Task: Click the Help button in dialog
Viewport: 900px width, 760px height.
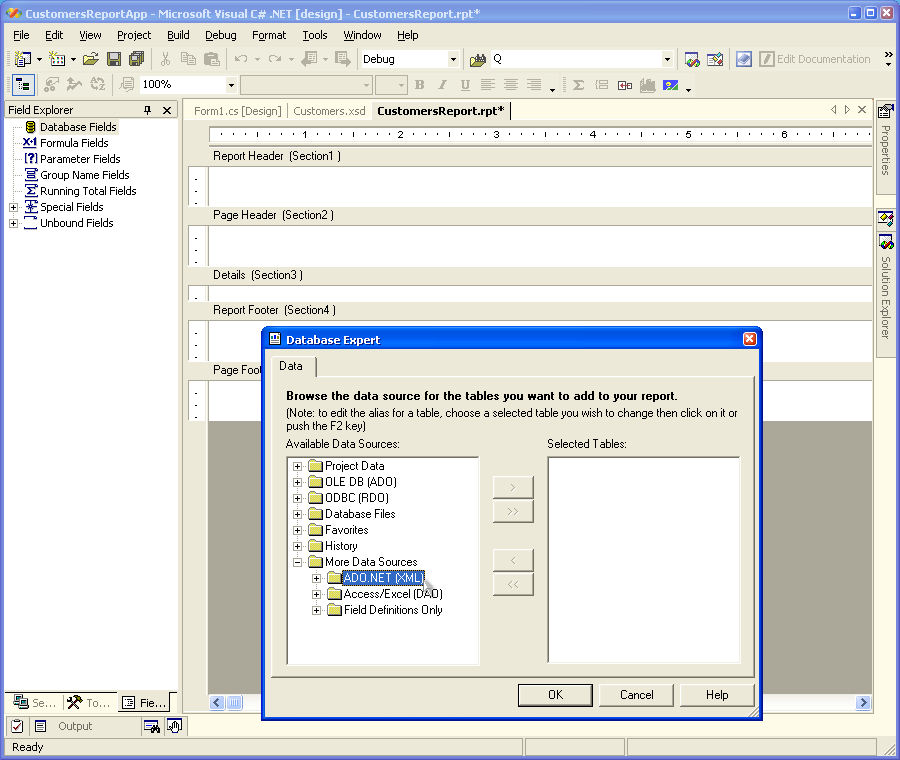Action: point(717,695)
